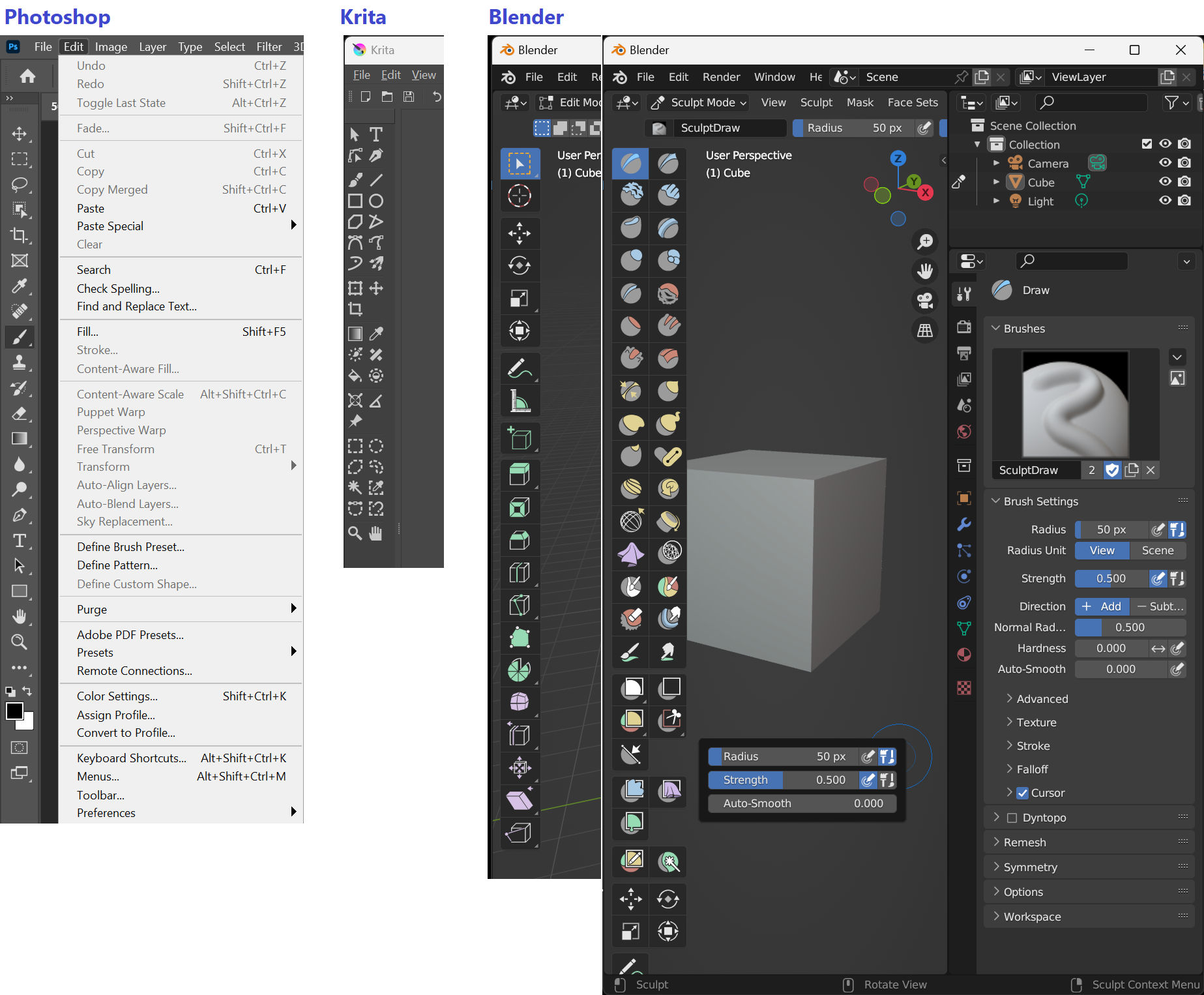Select the Crop tool in Photoshop
This screenshot has height=995, width=1204.
(x=19, y=235)
